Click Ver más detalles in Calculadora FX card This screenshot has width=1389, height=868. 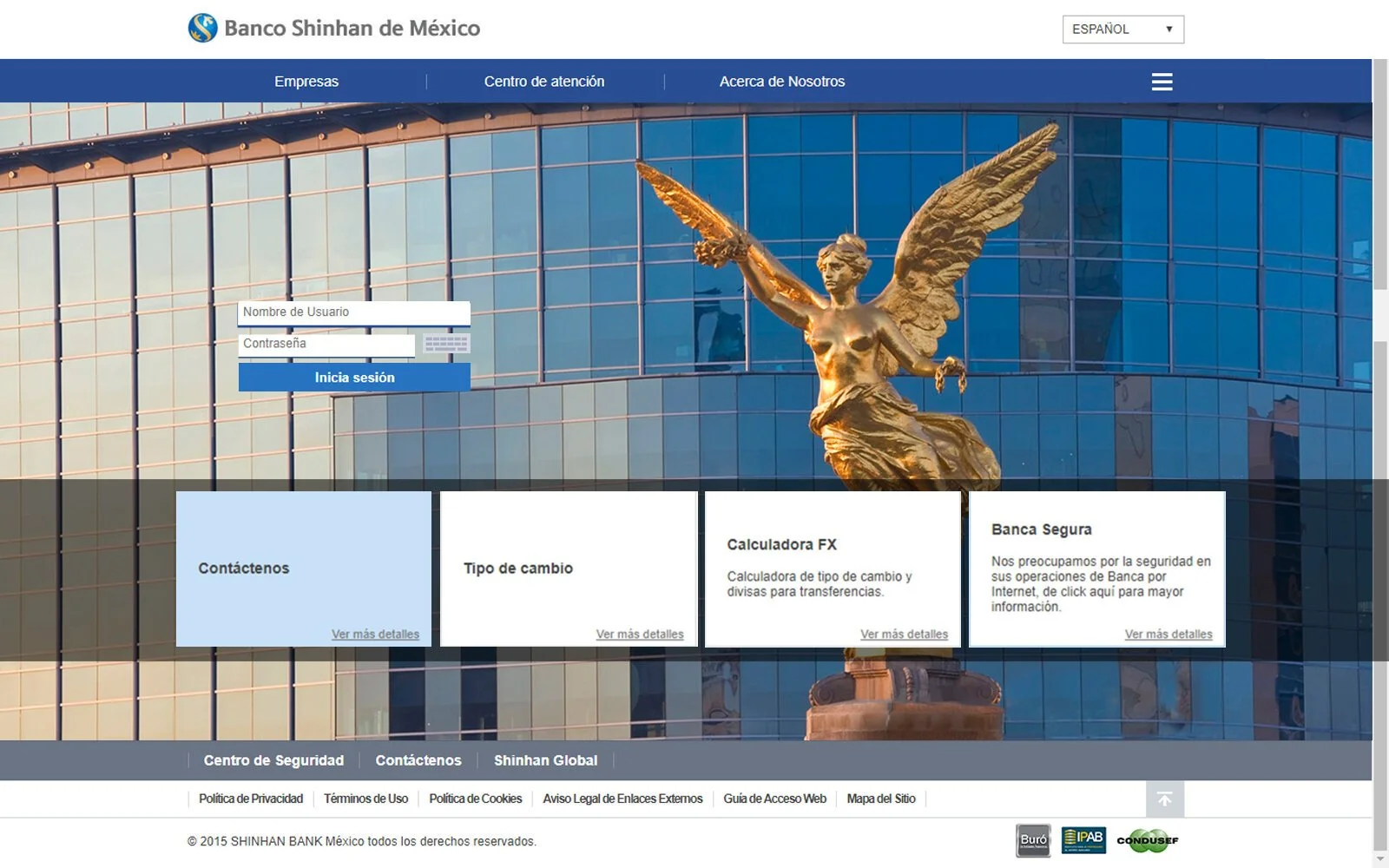coord(904,635)
